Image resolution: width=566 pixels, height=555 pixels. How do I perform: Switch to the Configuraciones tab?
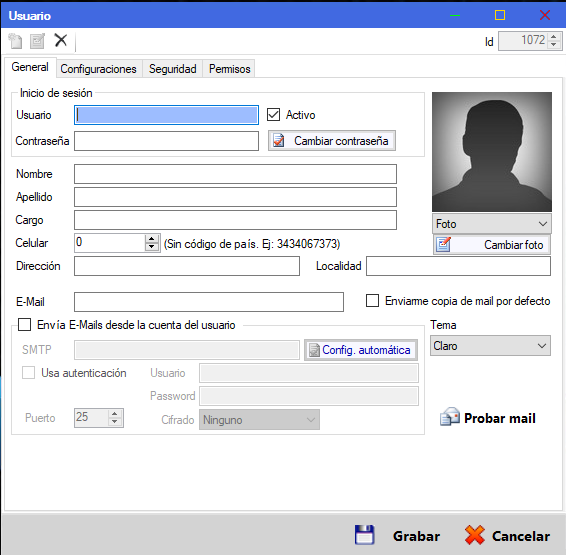[99, 69]
